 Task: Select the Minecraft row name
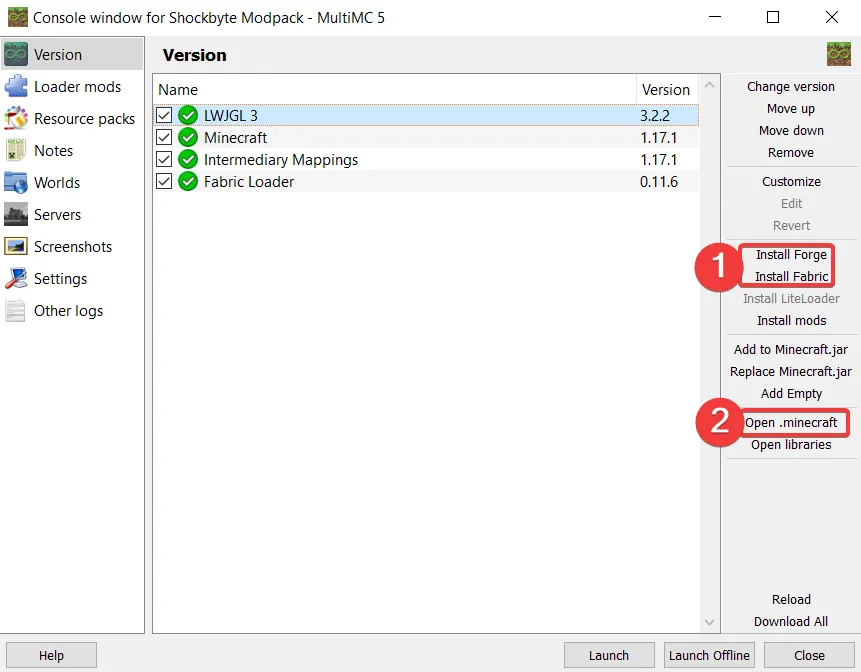(235, 138)
